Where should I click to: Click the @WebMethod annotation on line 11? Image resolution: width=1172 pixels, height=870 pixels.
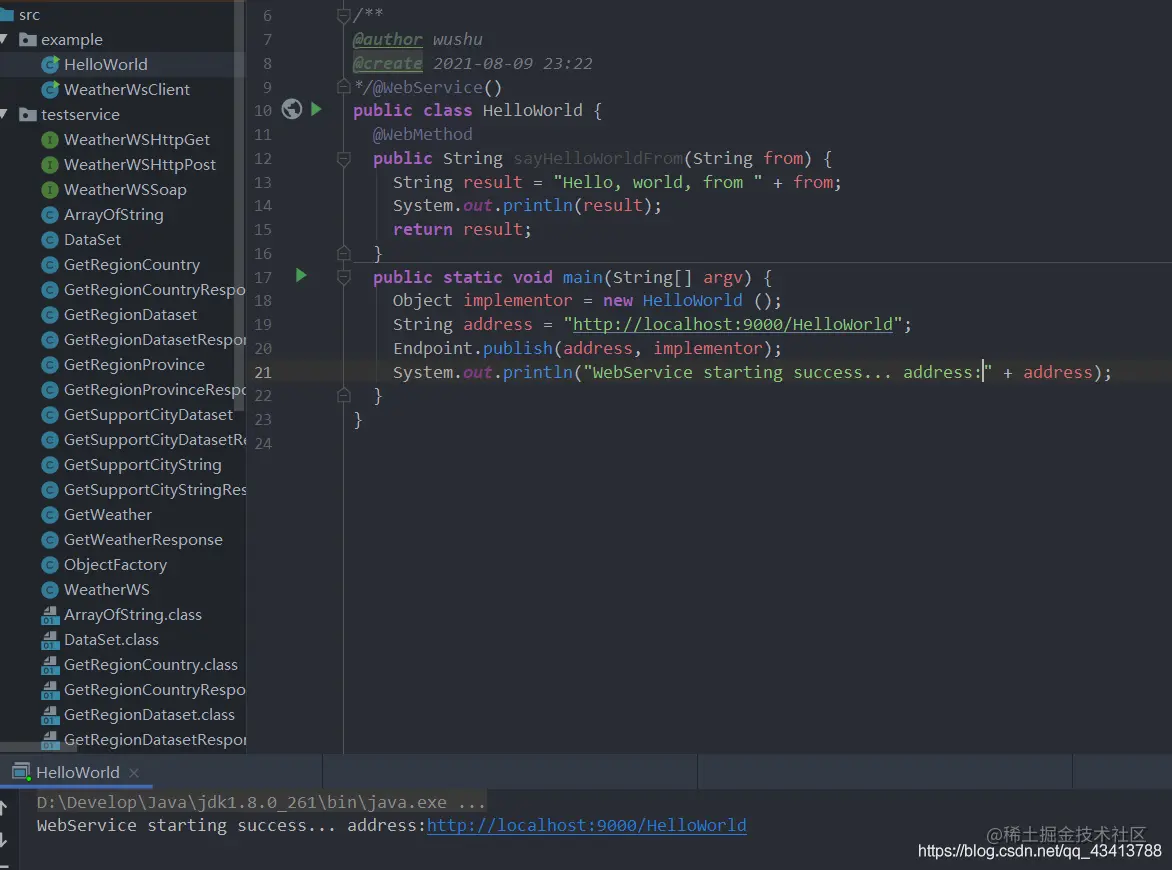(x=422, y=135)
